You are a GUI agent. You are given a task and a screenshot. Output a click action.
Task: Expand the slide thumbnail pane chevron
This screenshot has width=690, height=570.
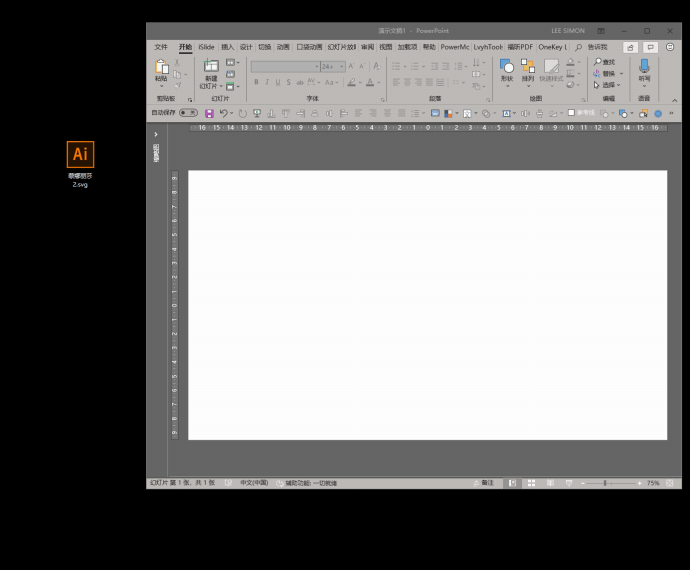tap(156, 134)
